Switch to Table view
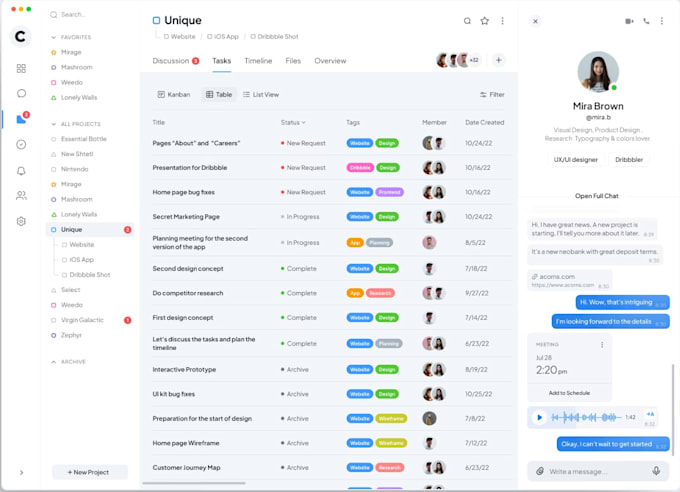 219,95
